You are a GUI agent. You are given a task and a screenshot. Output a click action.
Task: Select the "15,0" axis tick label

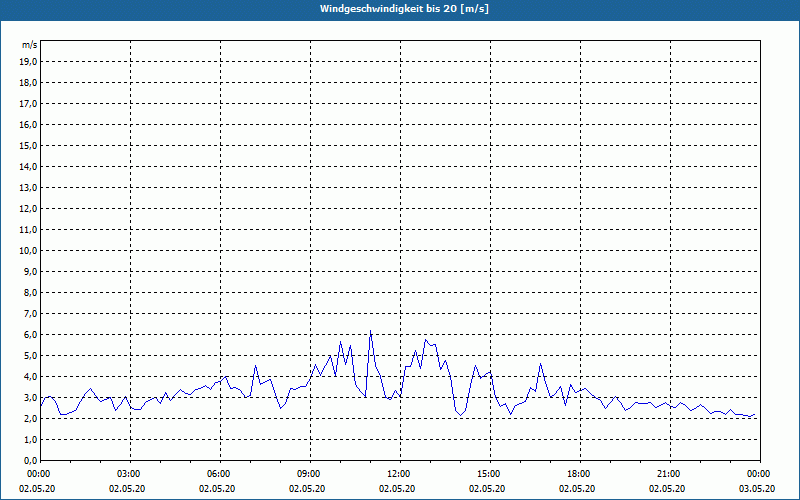pyautogui.click(x=28, y=145)
